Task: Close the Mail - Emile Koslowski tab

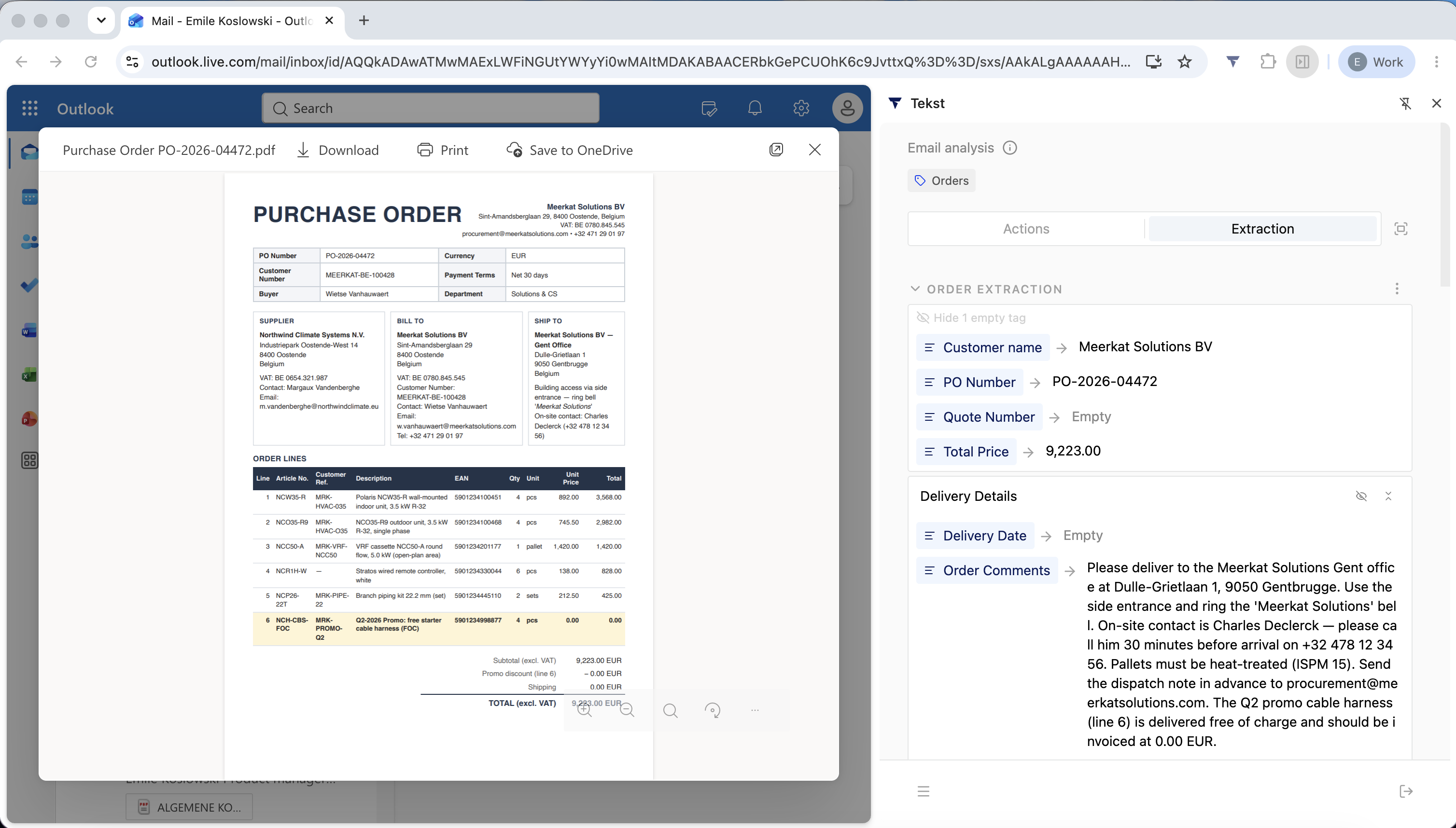Action: click(x=329, y=20)
